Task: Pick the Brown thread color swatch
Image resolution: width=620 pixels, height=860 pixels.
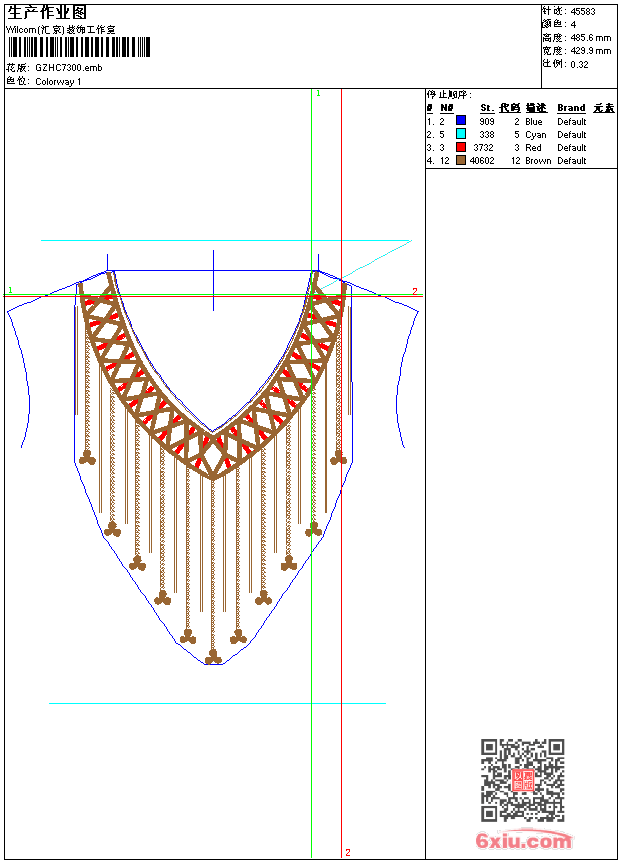Action: pos(461,160)
